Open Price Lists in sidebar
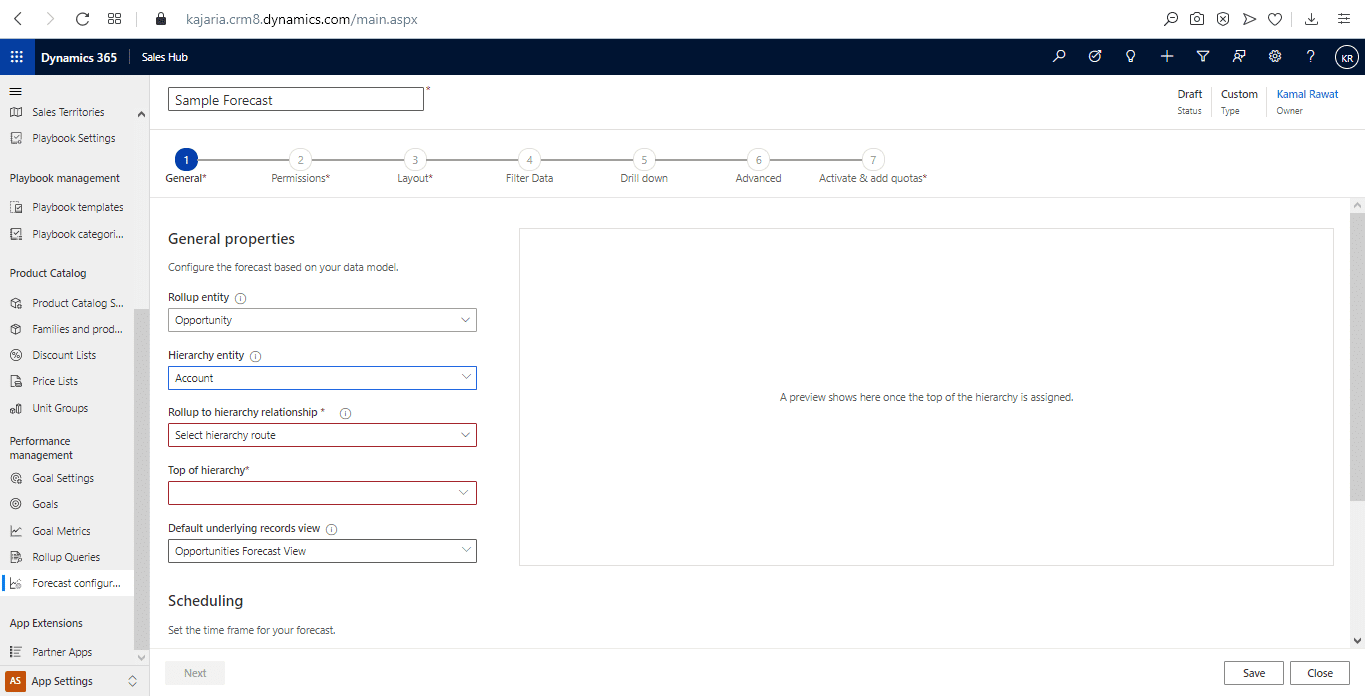Viewport: 1365px width, 696px height. tap(55, 381)
